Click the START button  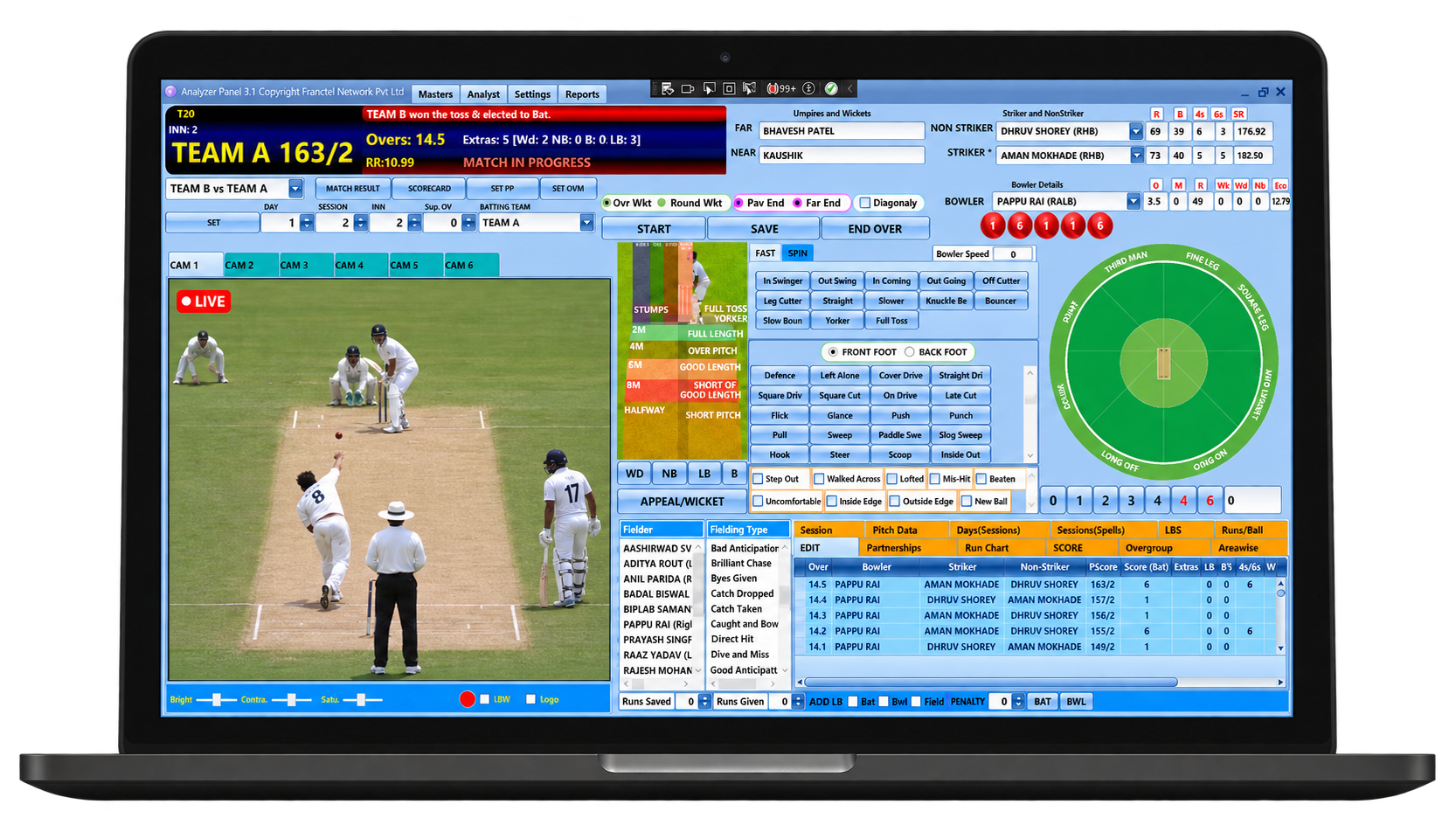(x=654, y=229)
